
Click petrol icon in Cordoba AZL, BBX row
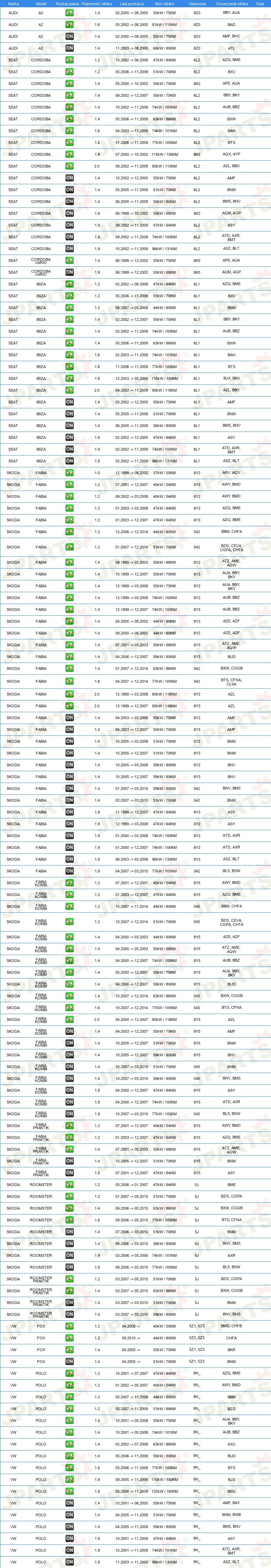(69, 166)
